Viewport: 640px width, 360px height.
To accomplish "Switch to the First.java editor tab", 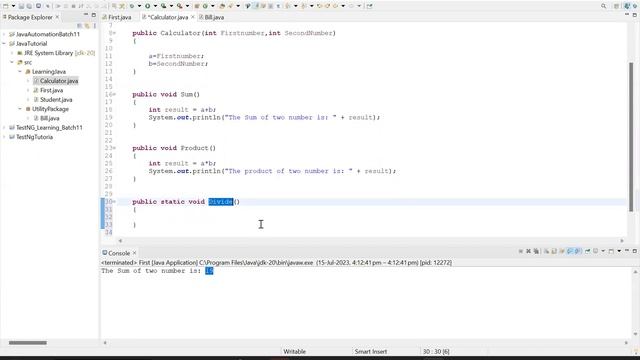I will 117,17.
